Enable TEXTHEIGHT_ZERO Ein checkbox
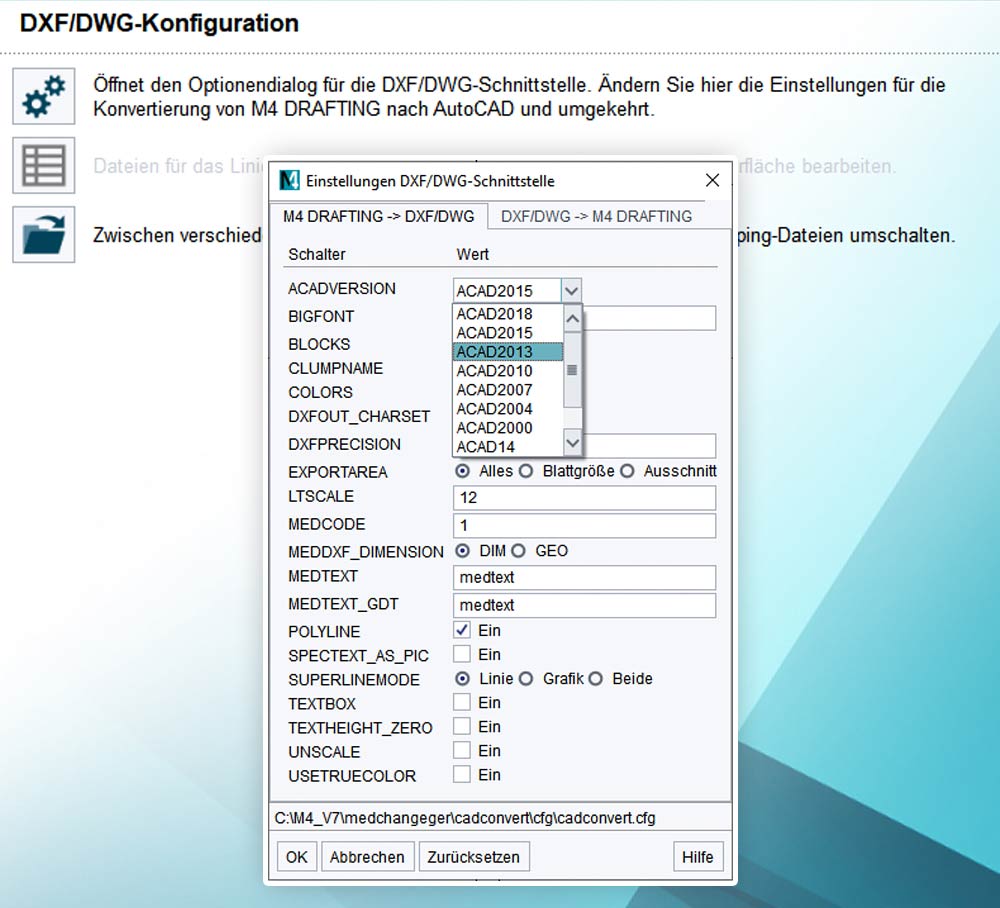 click(x=462, y=727)
